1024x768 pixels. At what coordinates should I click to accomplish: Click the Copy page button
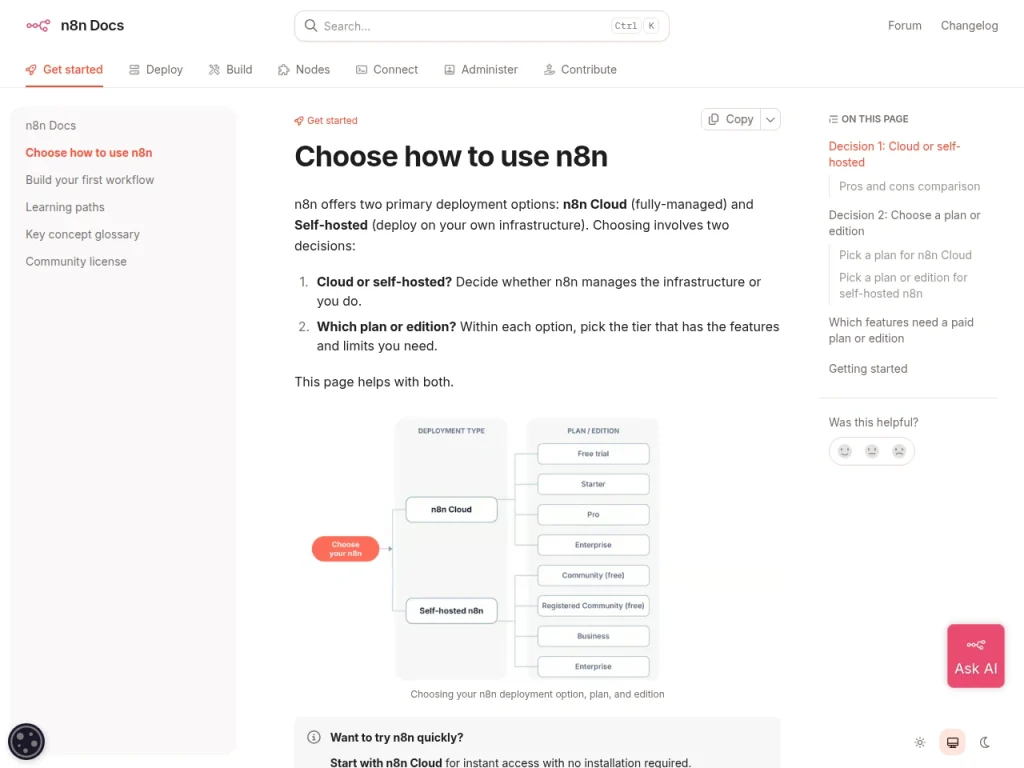[x=731, y=120]
